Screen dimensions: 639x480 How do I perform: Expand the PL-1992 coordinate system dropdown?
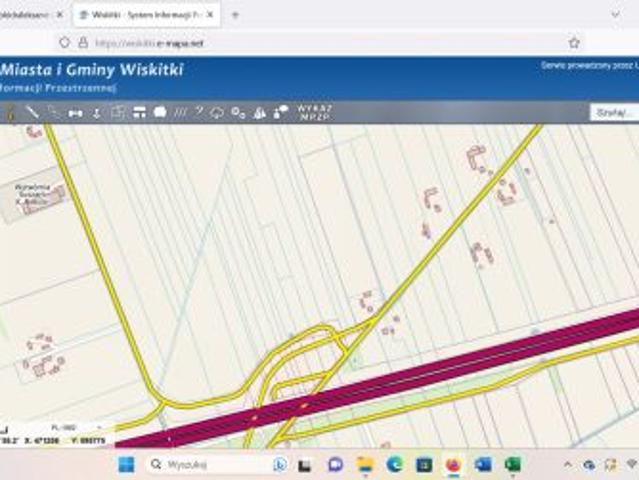75,427
